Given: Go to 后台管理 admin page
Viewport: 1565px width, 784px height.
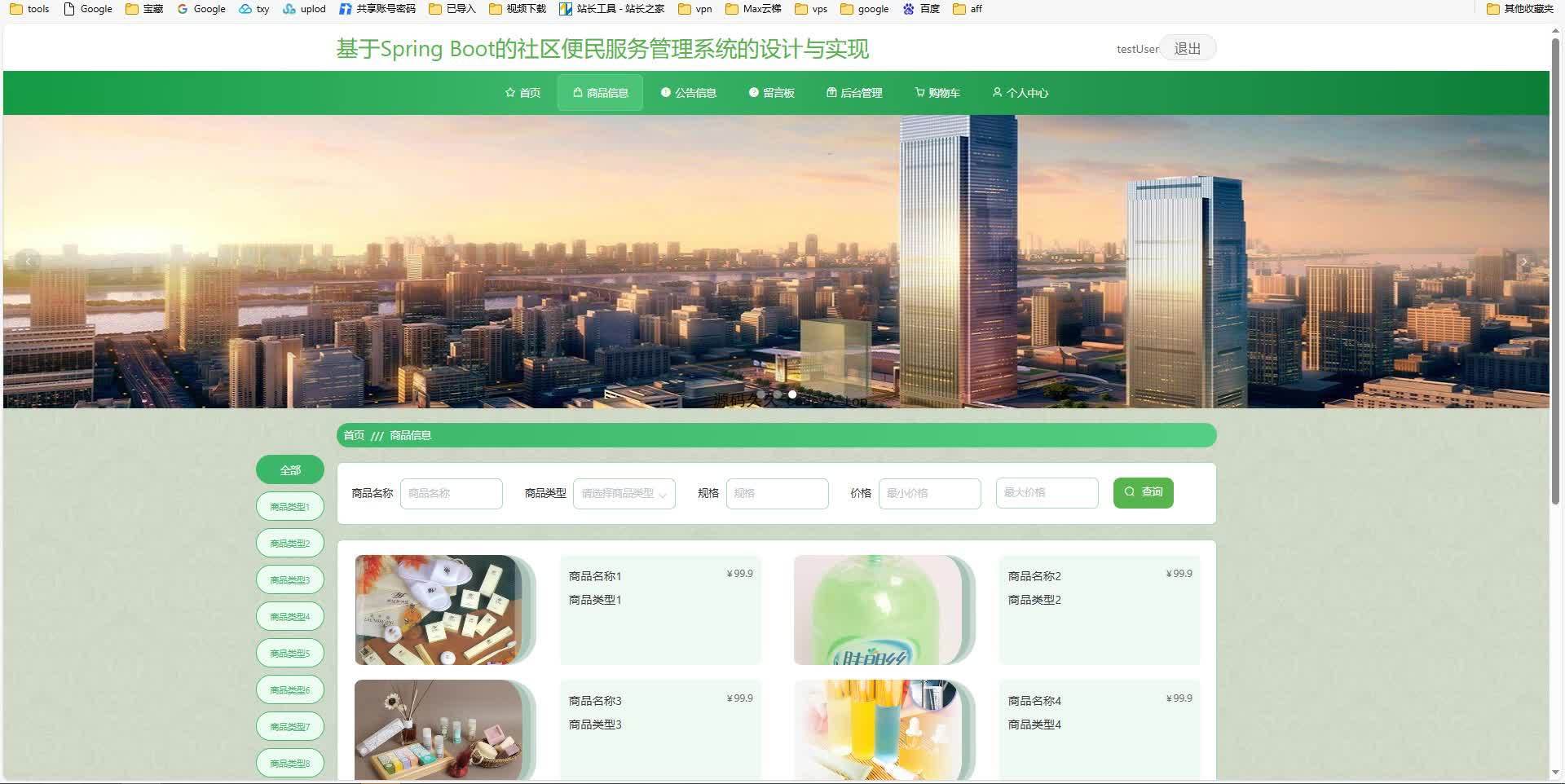Looking at the screenshot, I should (854, 93).
